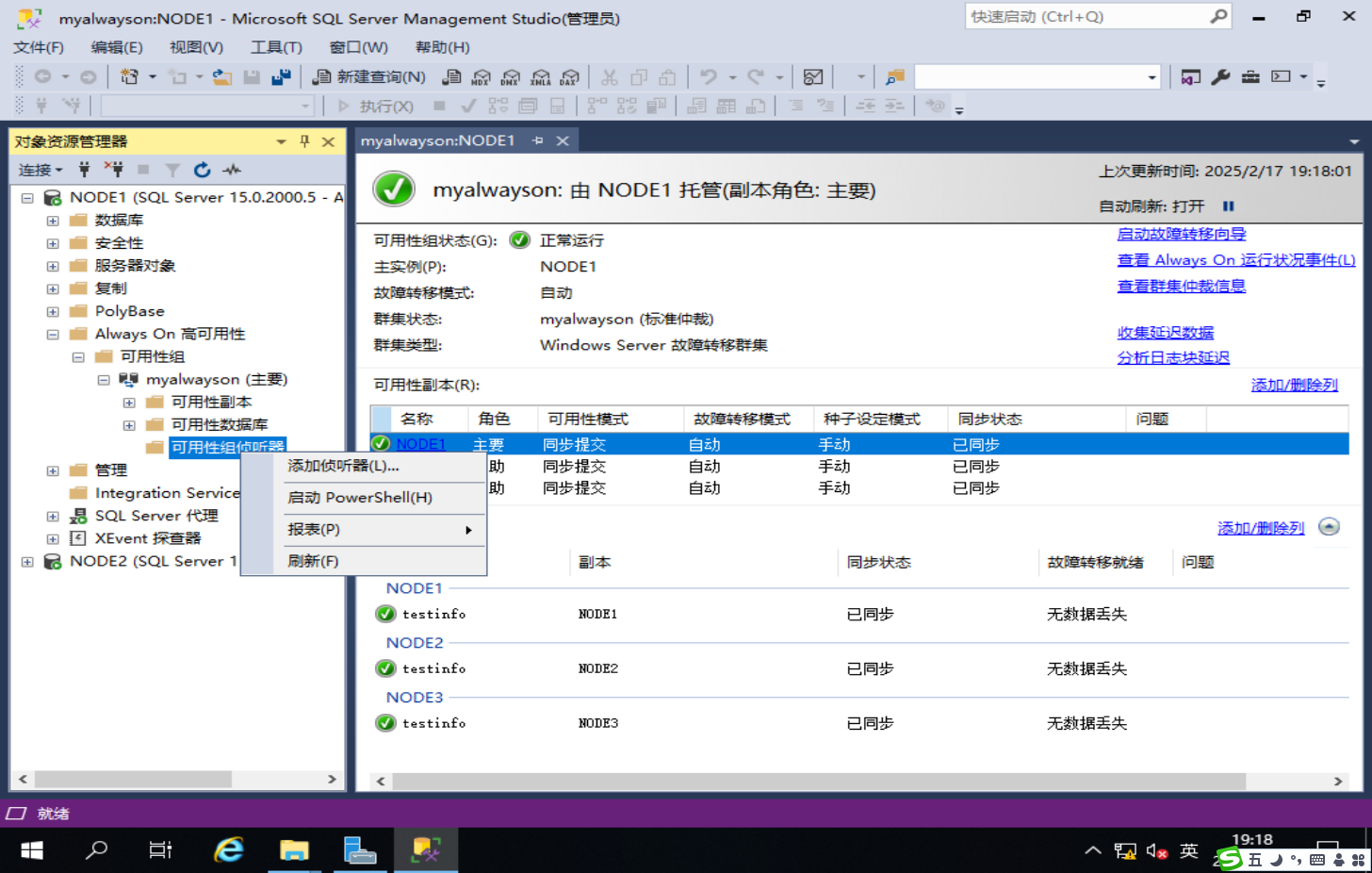Start a DMX query from the toolbar
The width and height of the screenshot is (1372, 873).
point(511,77)
